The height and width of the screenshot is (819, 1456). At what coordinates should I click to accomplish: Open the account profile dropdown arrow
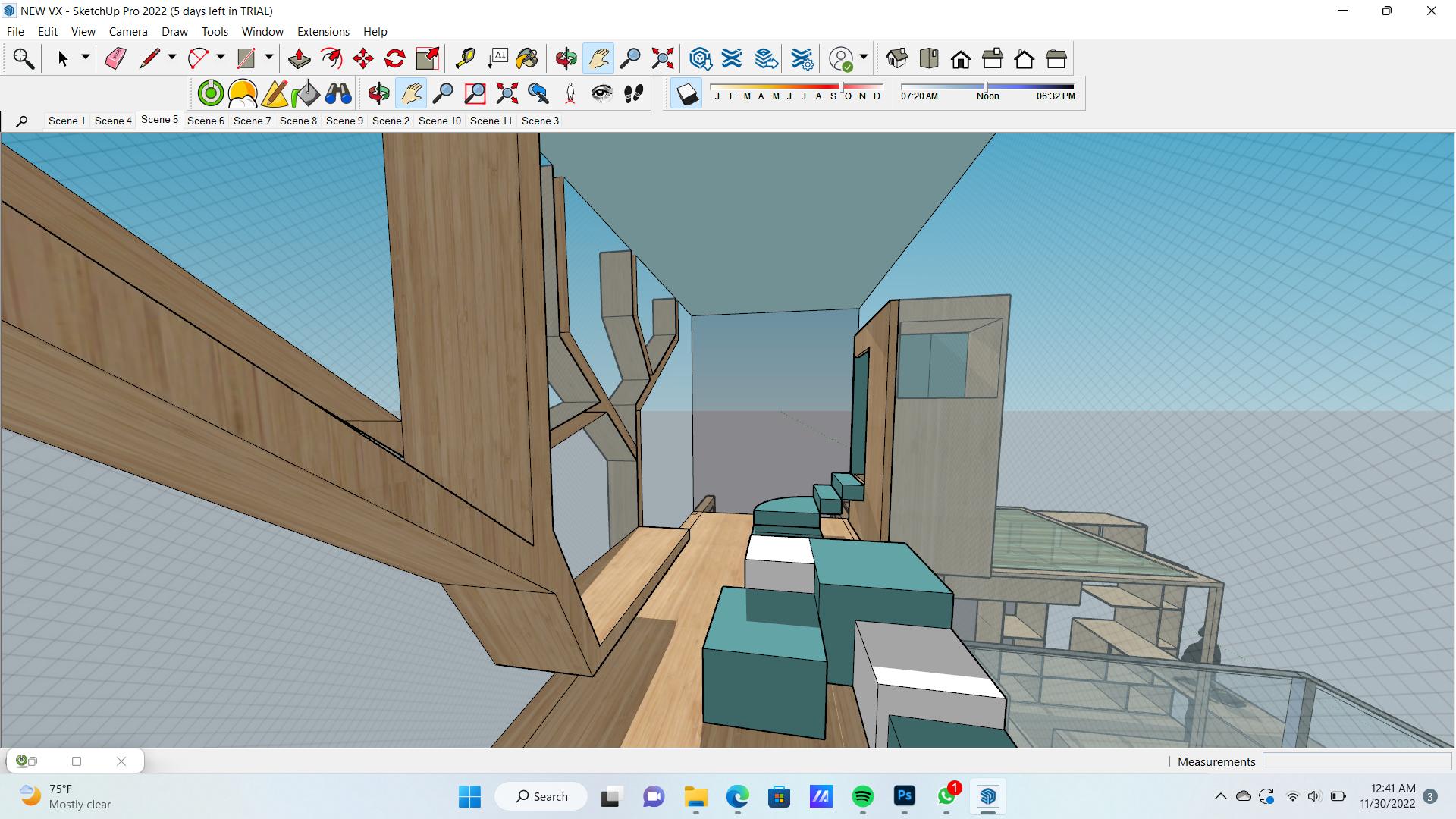point(864,58)
